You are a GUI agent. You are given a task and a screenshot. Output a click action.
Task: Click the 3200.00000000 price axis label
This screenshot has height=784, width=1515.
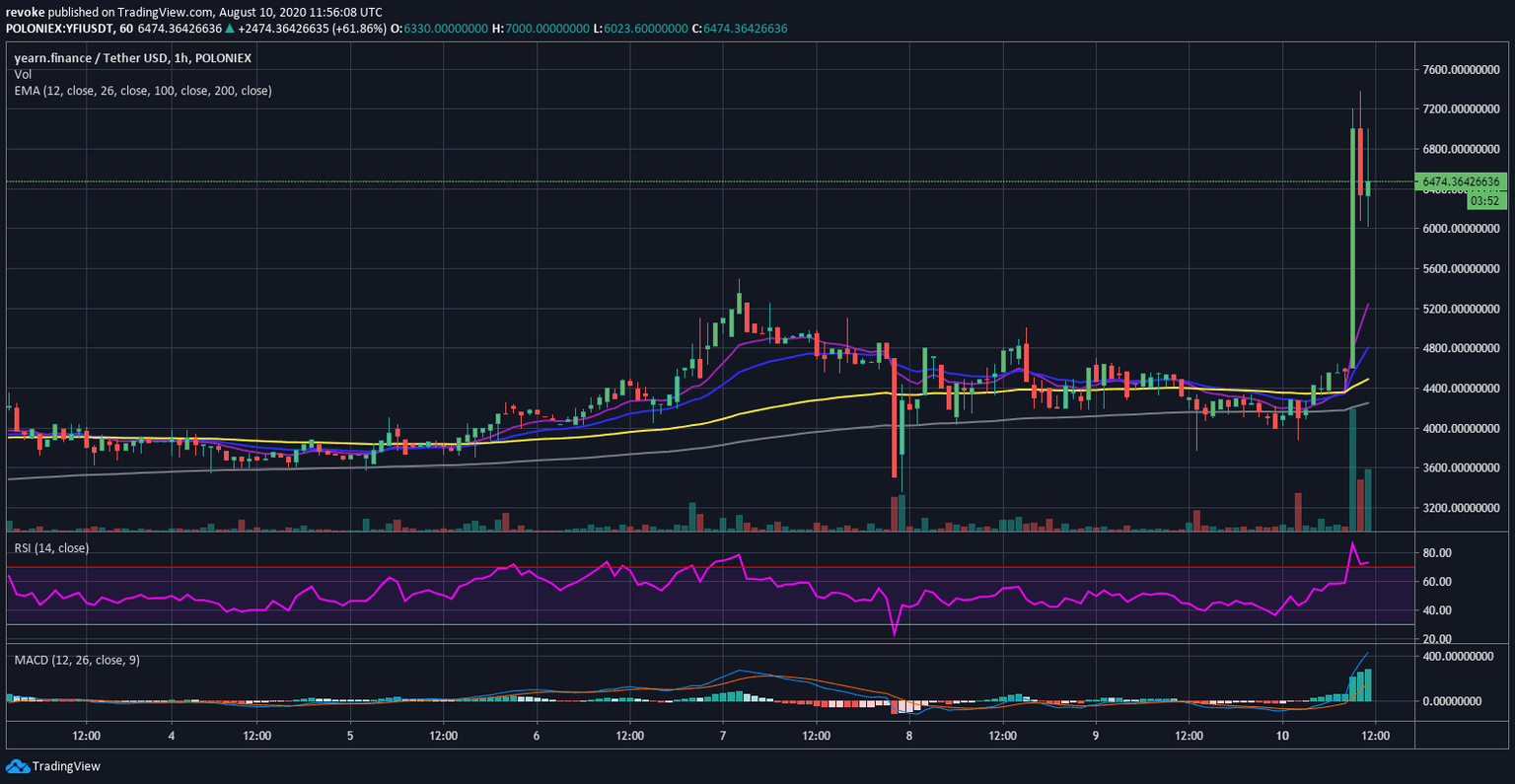1460,509
